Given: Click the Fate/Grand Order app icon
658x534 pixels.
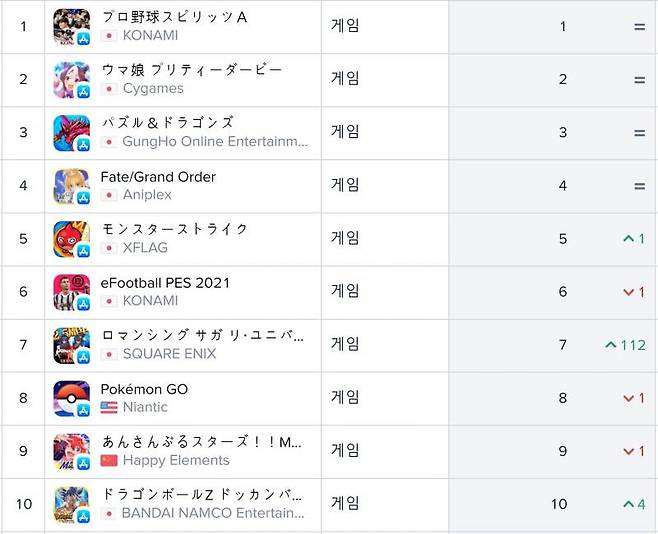Looking at the screenshot, I should click(71, 186).
